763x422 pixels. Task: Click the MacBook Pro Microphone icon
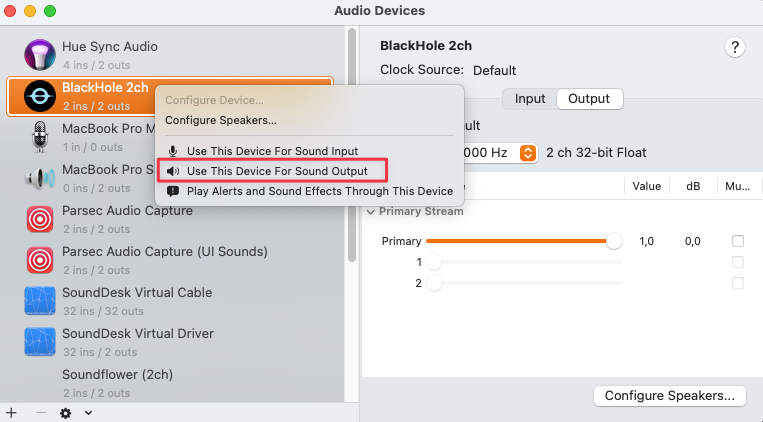40,137
